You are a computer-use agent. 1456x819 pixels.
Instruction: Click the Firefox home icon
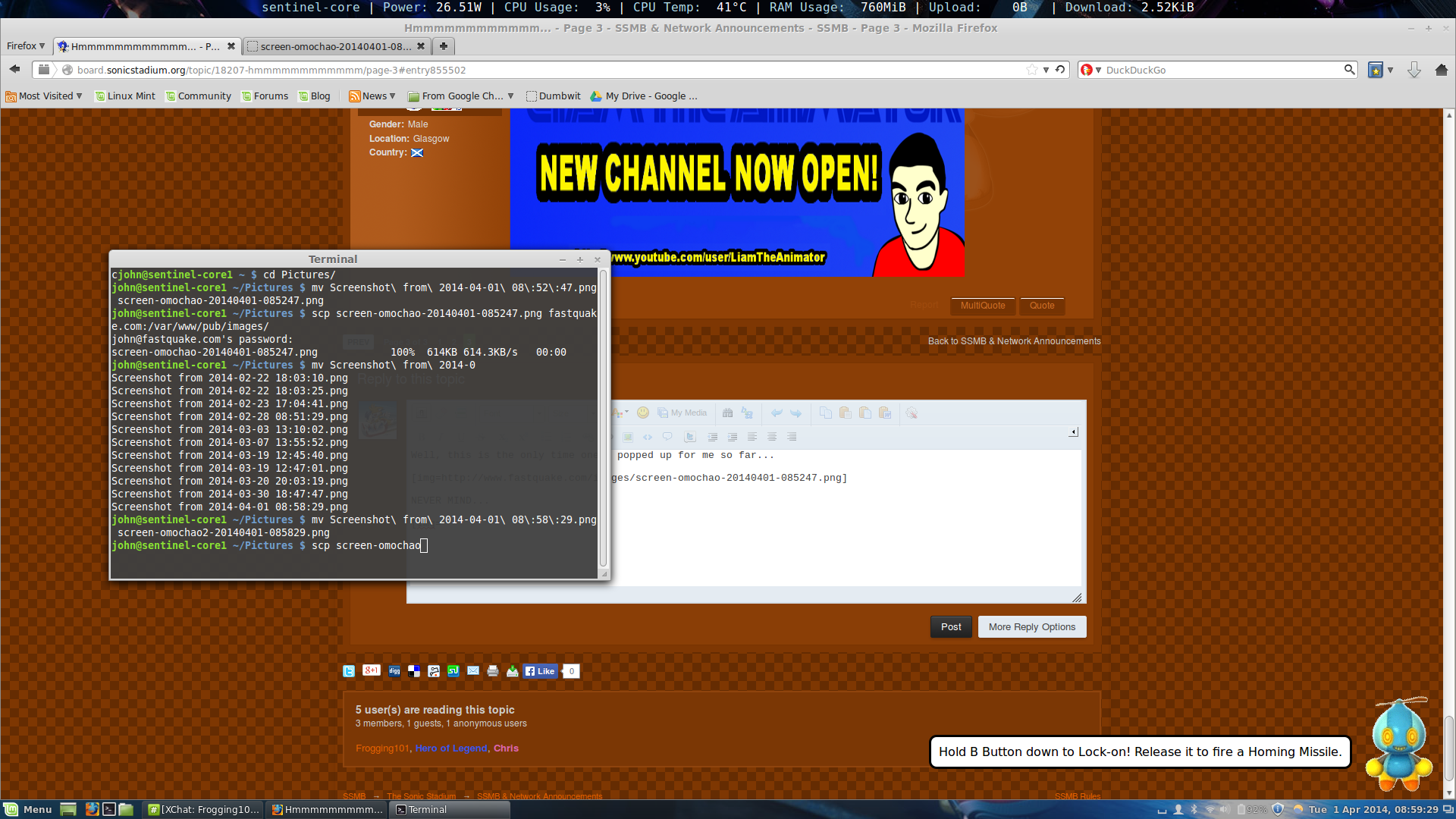(1442, 70)
